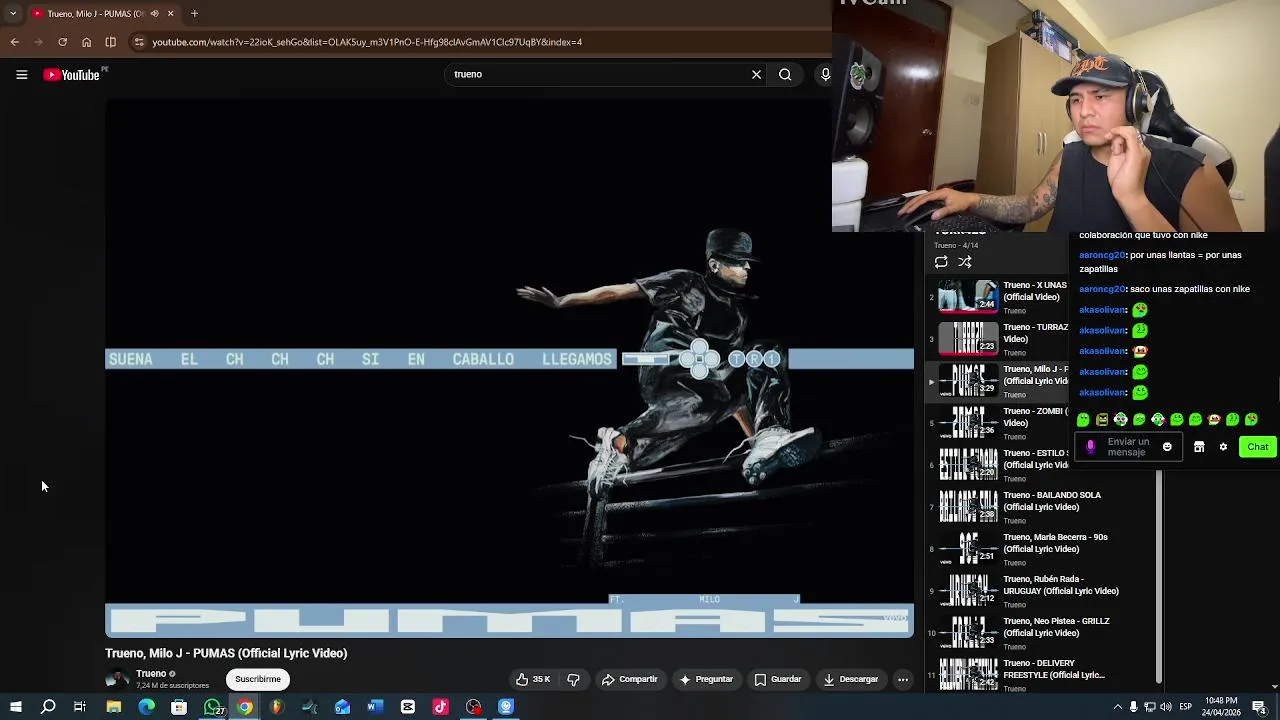Open Task View on the taskbar

click(x=80, y=707)
